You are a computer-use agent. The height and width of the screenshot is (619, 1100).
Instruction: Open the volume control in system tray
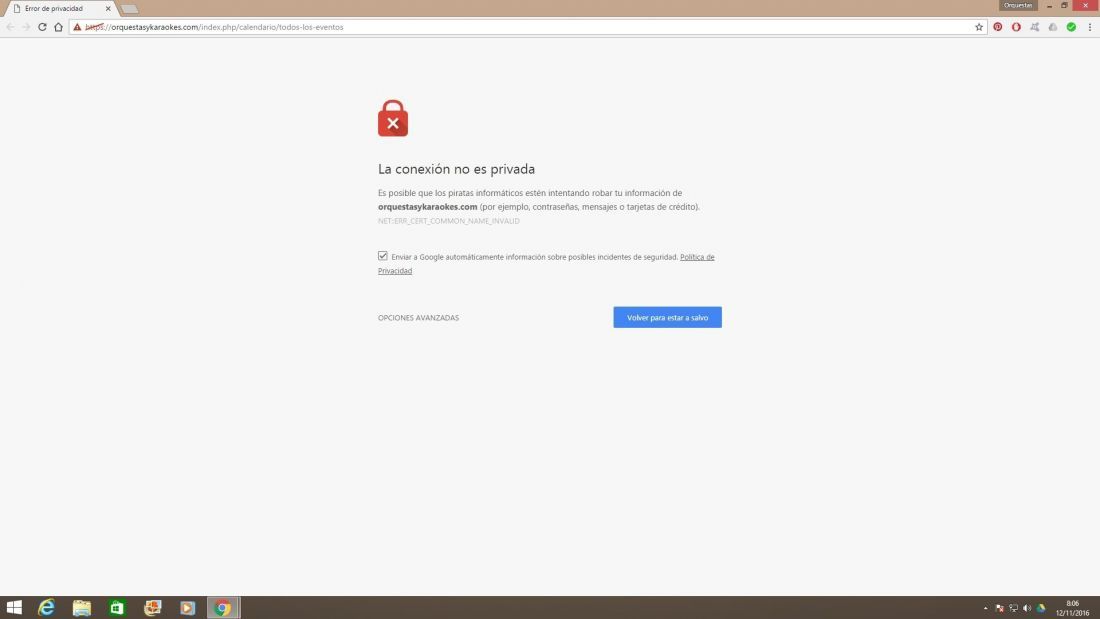1027,608
